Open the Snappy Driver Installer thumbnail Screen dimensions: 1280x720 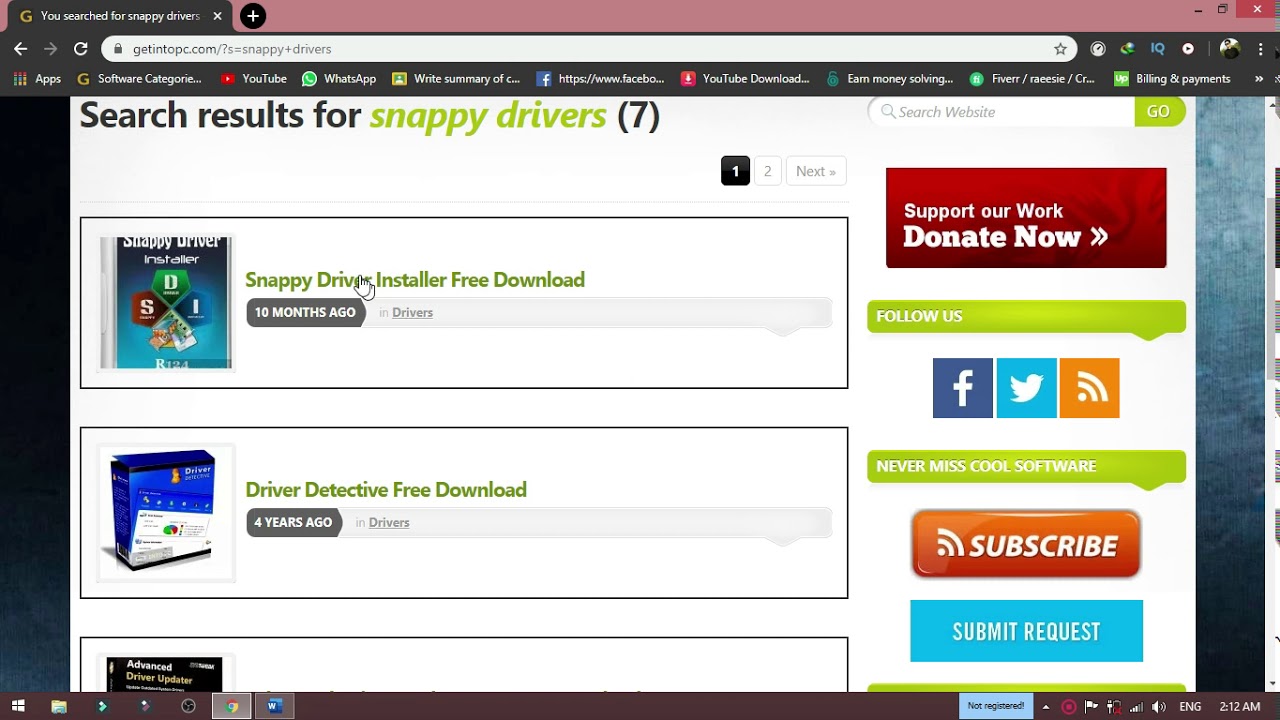pos(166,303)
